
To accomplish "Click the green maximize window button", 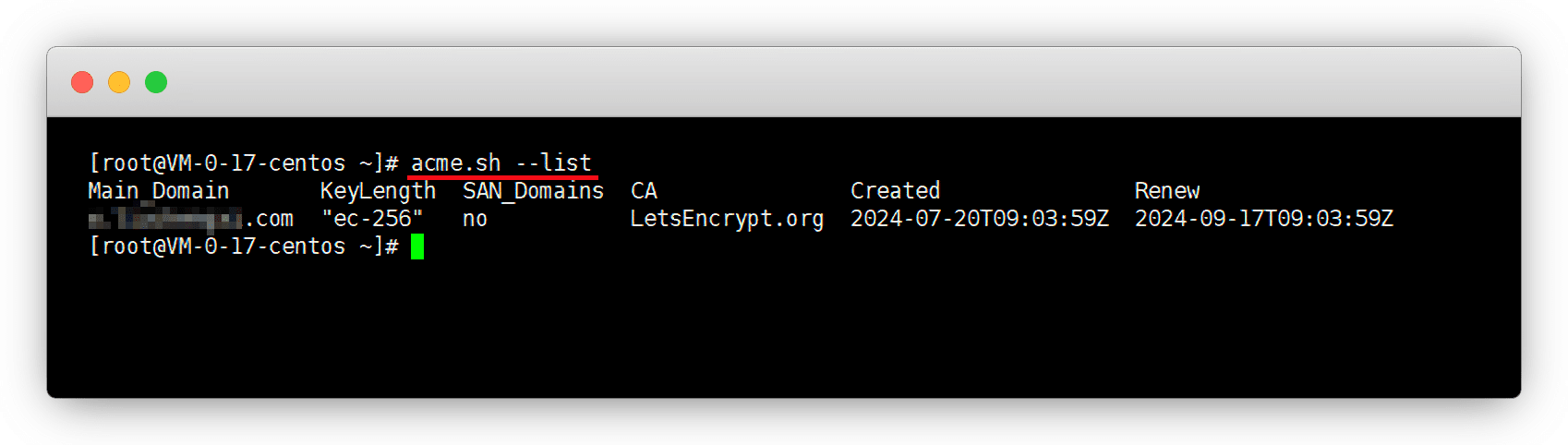I will pyautogui.click(x=156, y=82).
